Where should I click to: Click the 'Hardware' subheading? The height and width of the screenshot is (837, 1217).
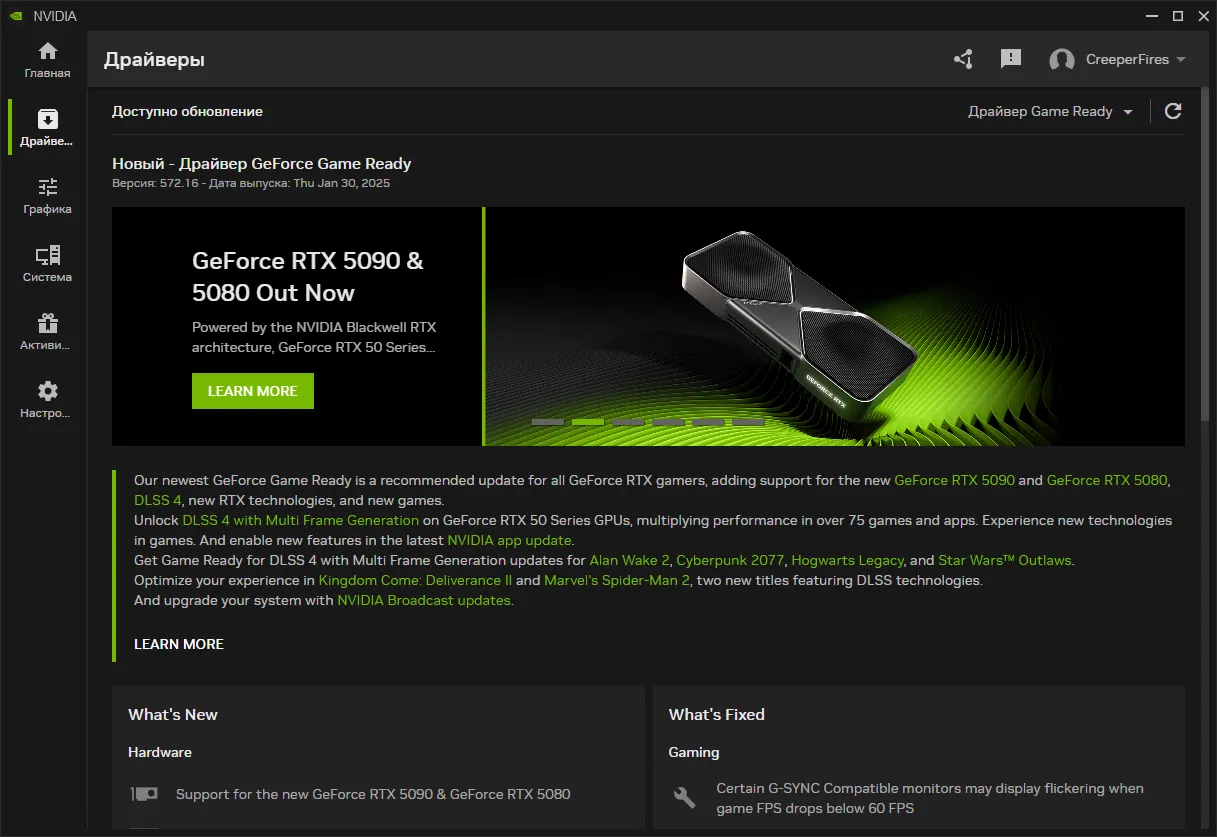[x=160, y=752]
